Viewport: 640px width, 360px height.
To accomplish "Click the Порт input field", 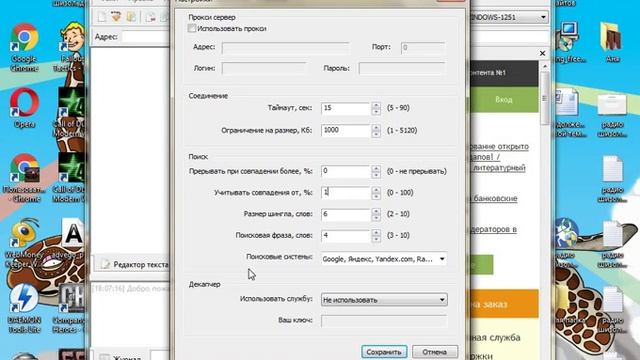I will 422,48.
